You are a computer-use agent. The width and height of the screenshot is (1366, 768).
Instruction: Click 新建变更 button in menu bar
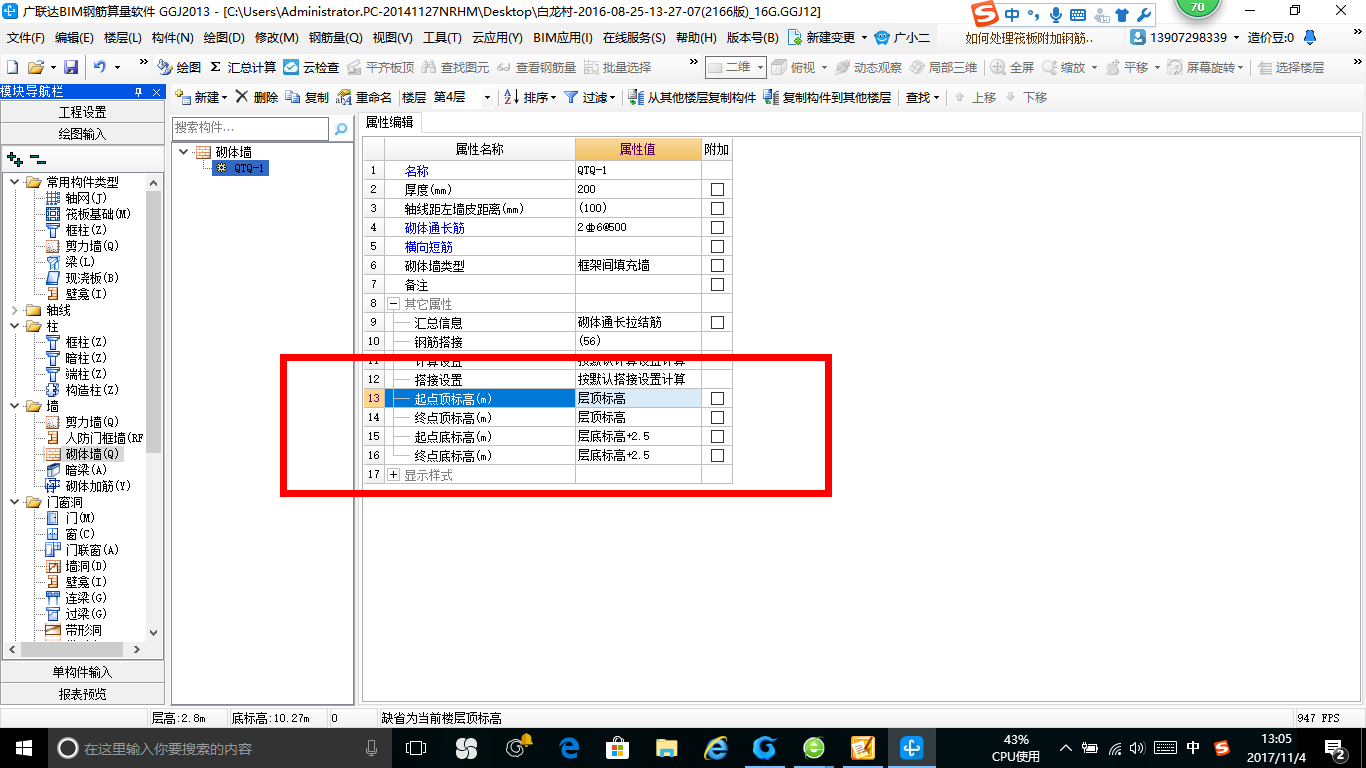pos(827,38)
